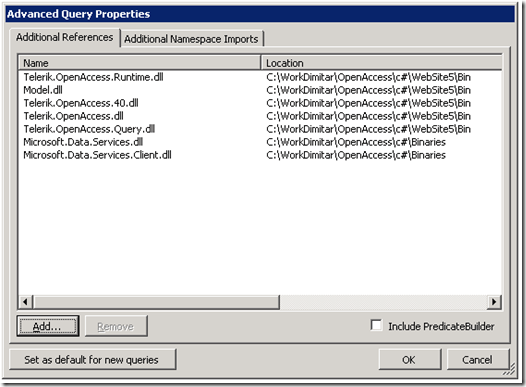The height and width of the screenshot is (387, 526).
Task: Click the resize grip at dialog corner
Action: coord(510,370)
